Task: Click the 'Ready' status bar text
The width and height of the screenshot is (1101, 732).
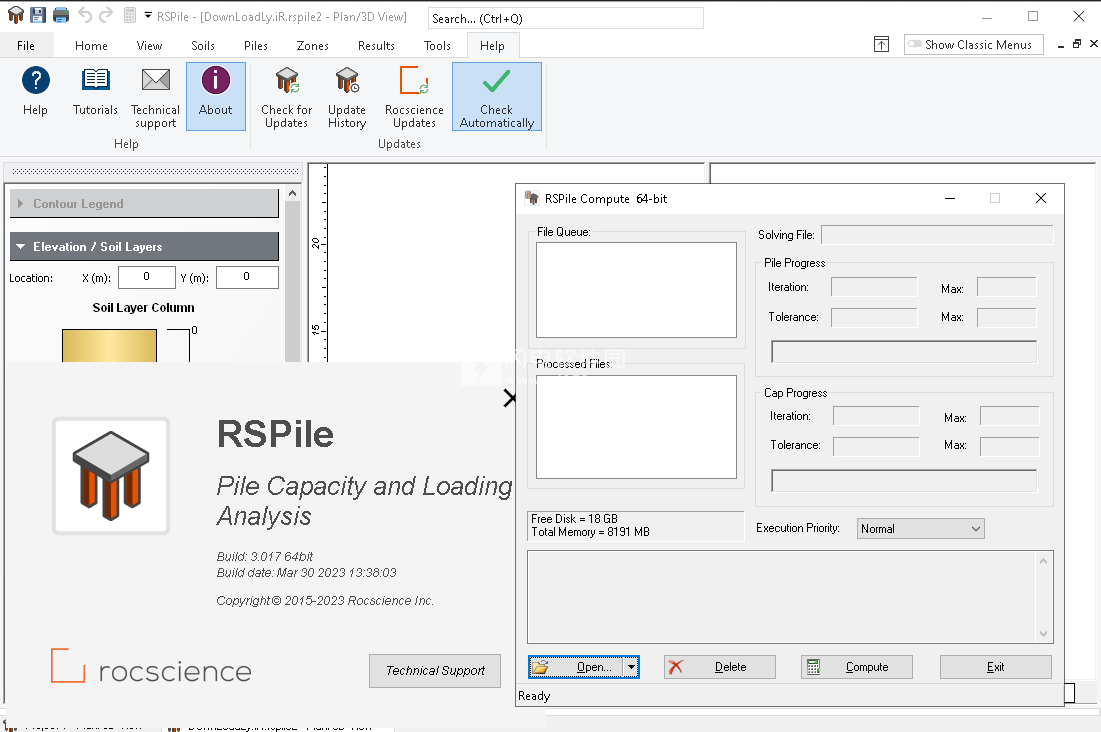Action: (534, 696)
